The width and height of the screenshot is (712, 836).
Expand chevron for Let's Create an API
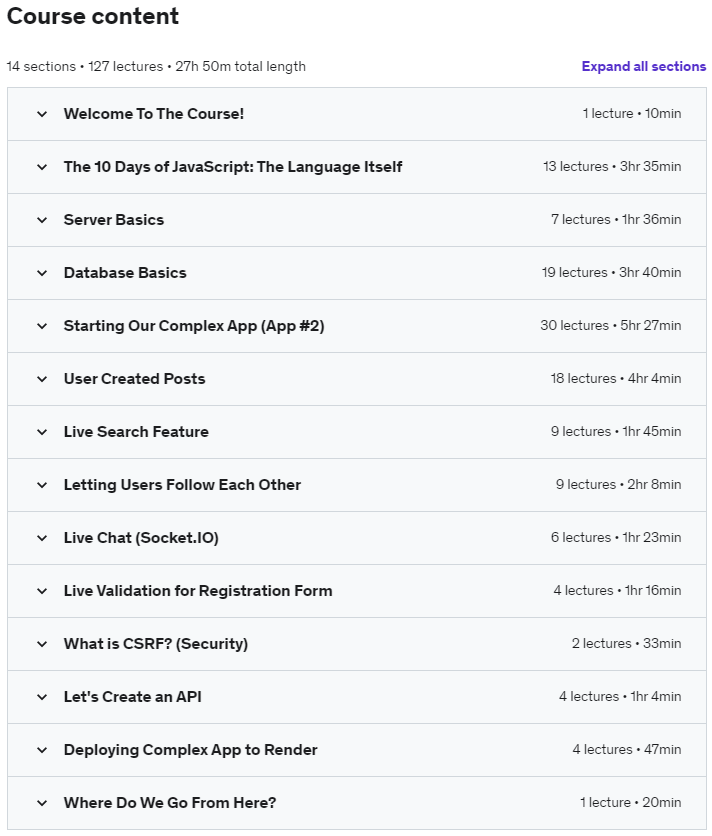[x=42, y=697]
